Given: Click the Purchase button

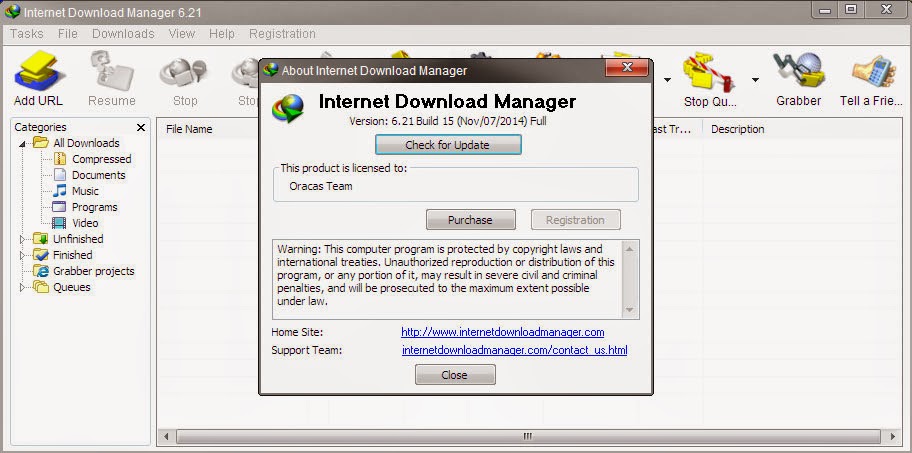Looking at the screenshot, I should [x=471, y=220].
